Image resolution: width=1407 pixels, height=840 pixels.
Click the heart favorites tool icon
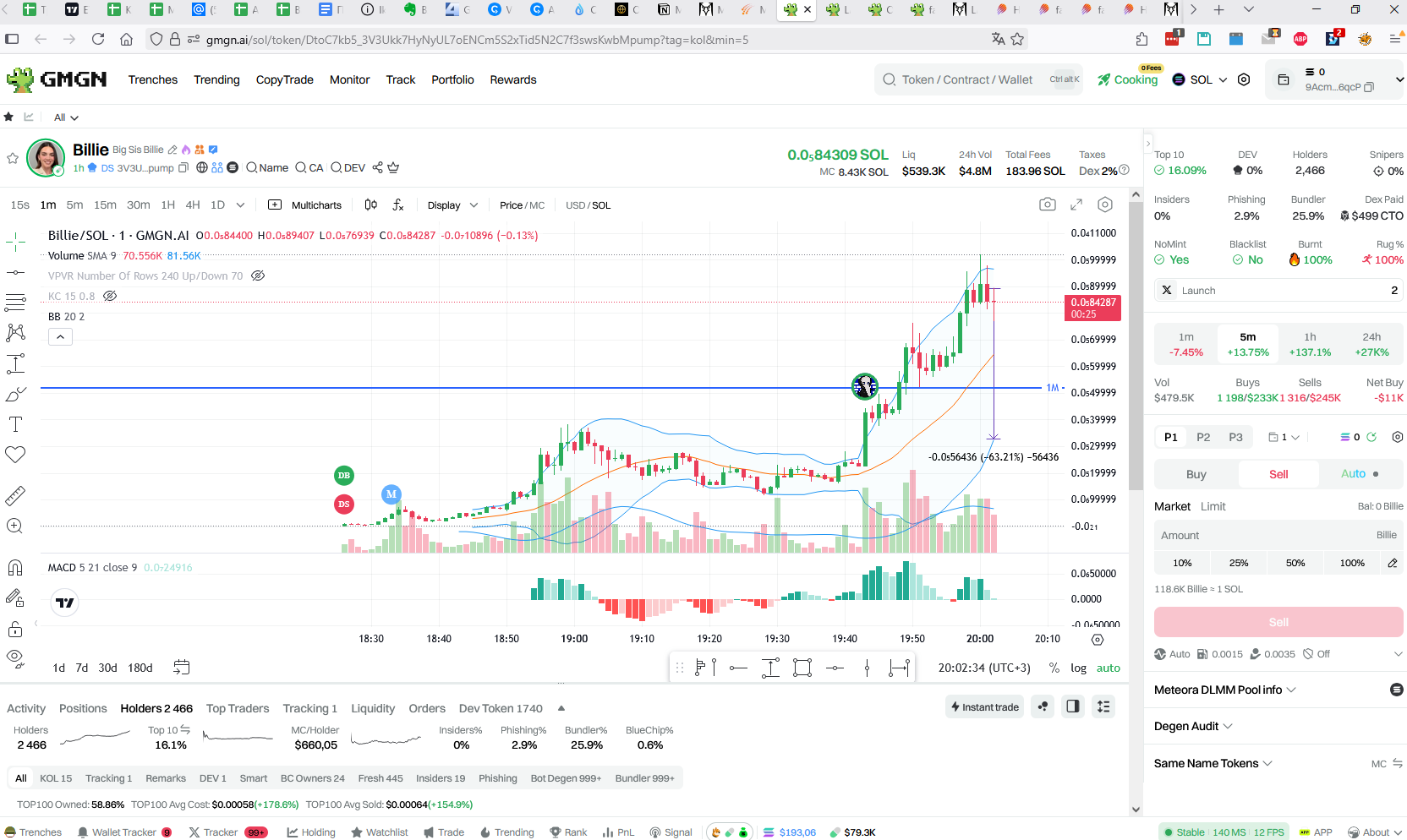point(15,455)
